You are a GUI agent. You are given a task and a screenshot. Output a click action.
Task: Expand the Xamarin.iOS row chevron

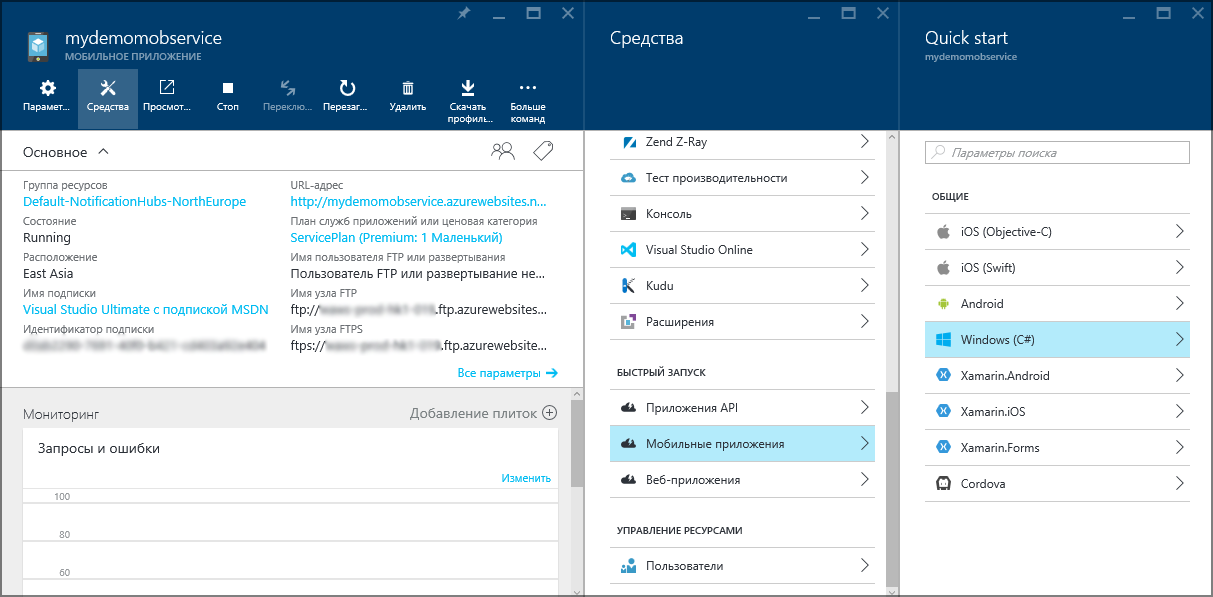[1180, 412]
